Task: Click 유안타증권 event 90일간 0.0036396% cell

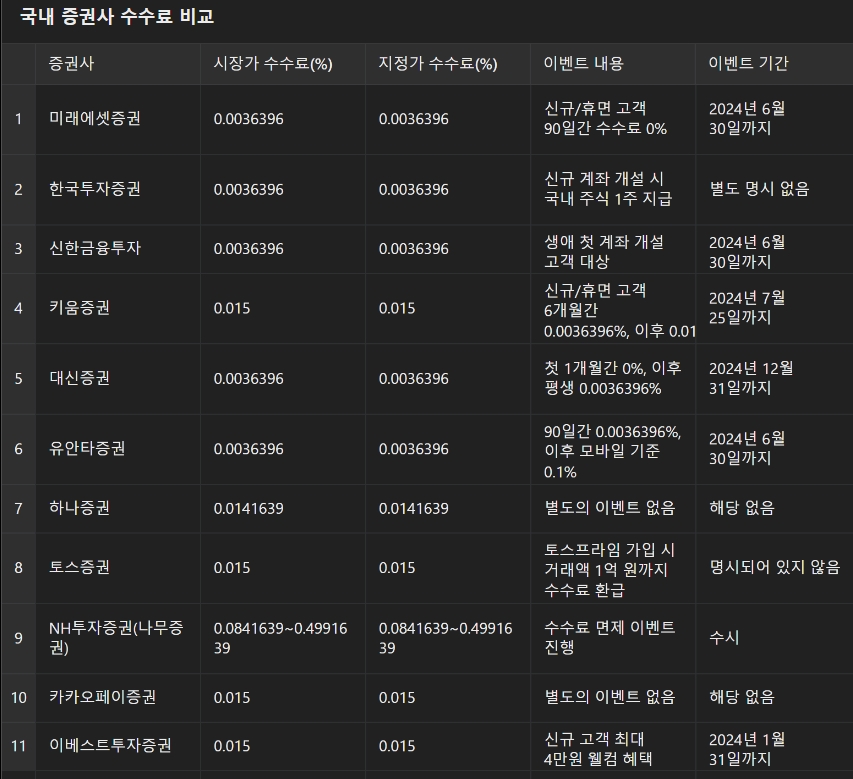Action: [613, 449]
